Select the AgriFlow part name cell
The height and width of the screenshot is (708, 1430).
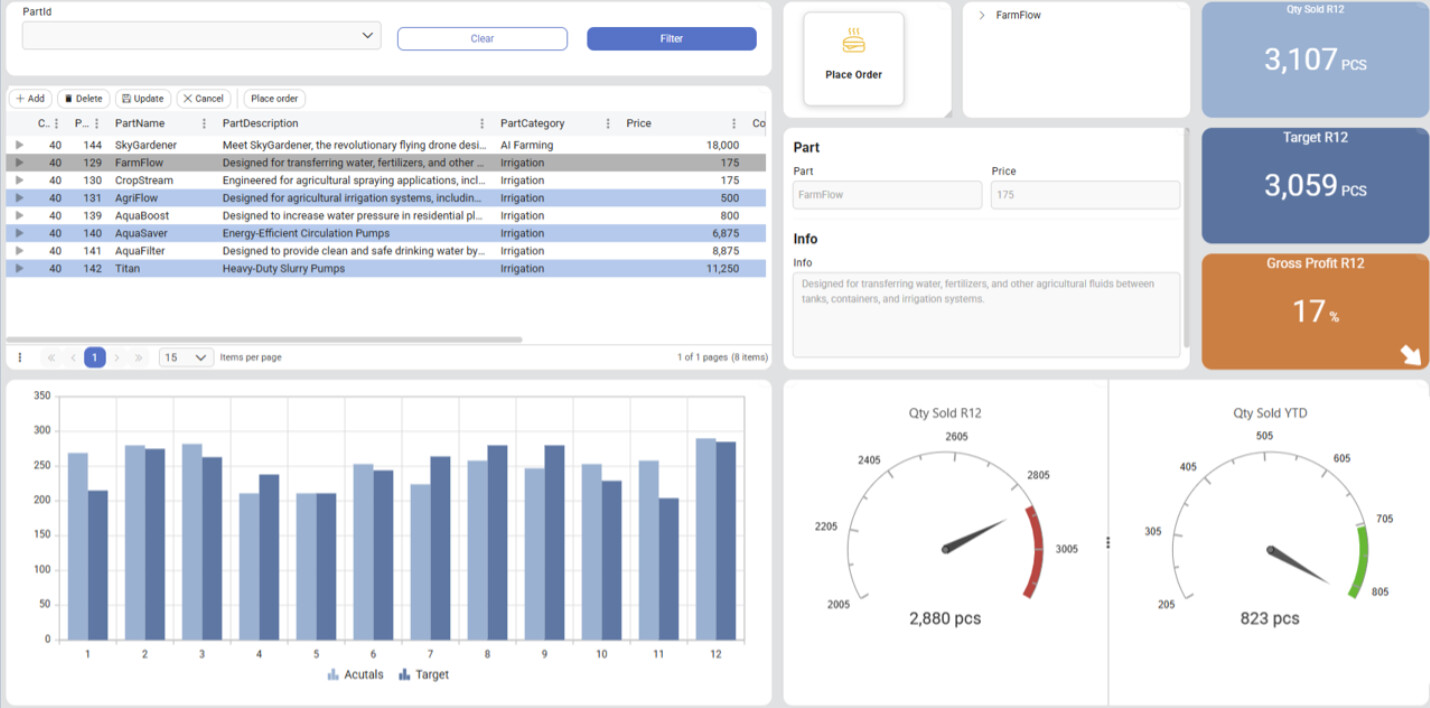pyautogui.click(x=162, y=198)
